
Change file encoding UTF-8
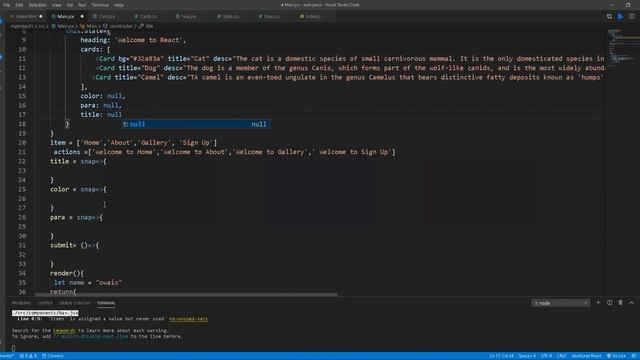point(546,356)
